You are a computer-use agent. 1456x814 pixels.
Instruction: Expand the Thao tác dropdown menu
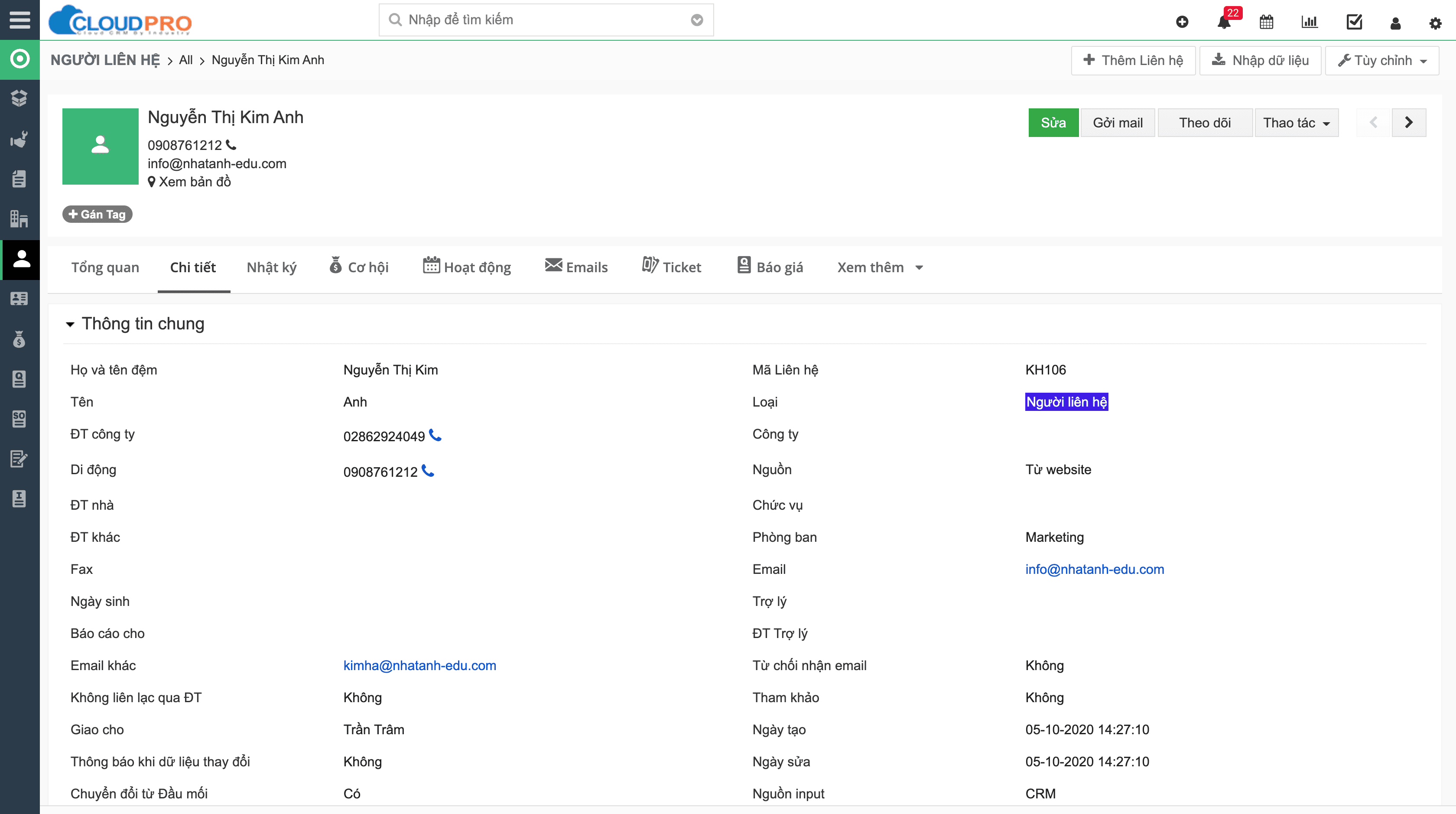point(1294,122)
